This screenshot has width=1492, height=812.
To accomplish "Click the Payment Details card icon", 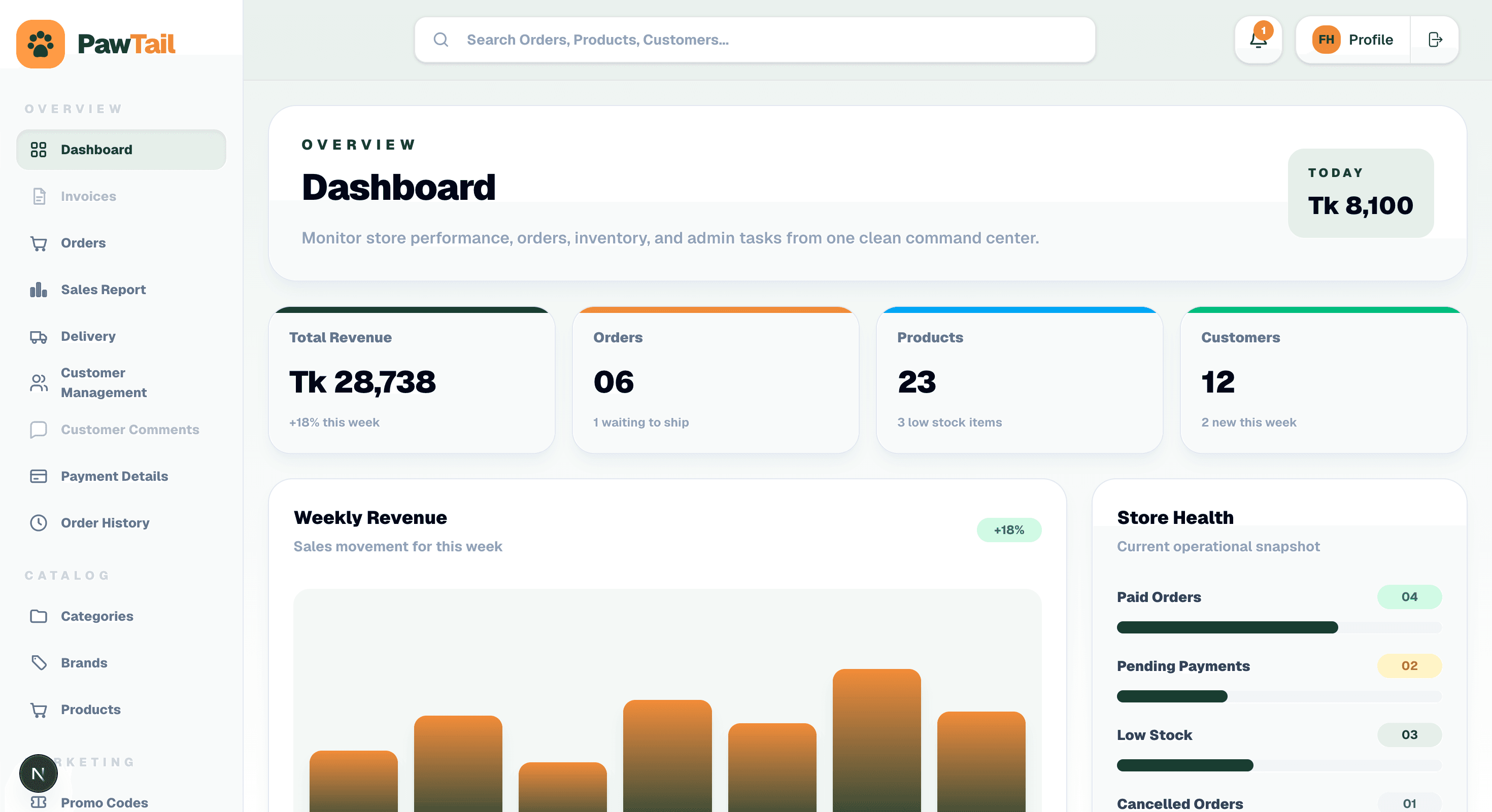I will click(38, 476).
